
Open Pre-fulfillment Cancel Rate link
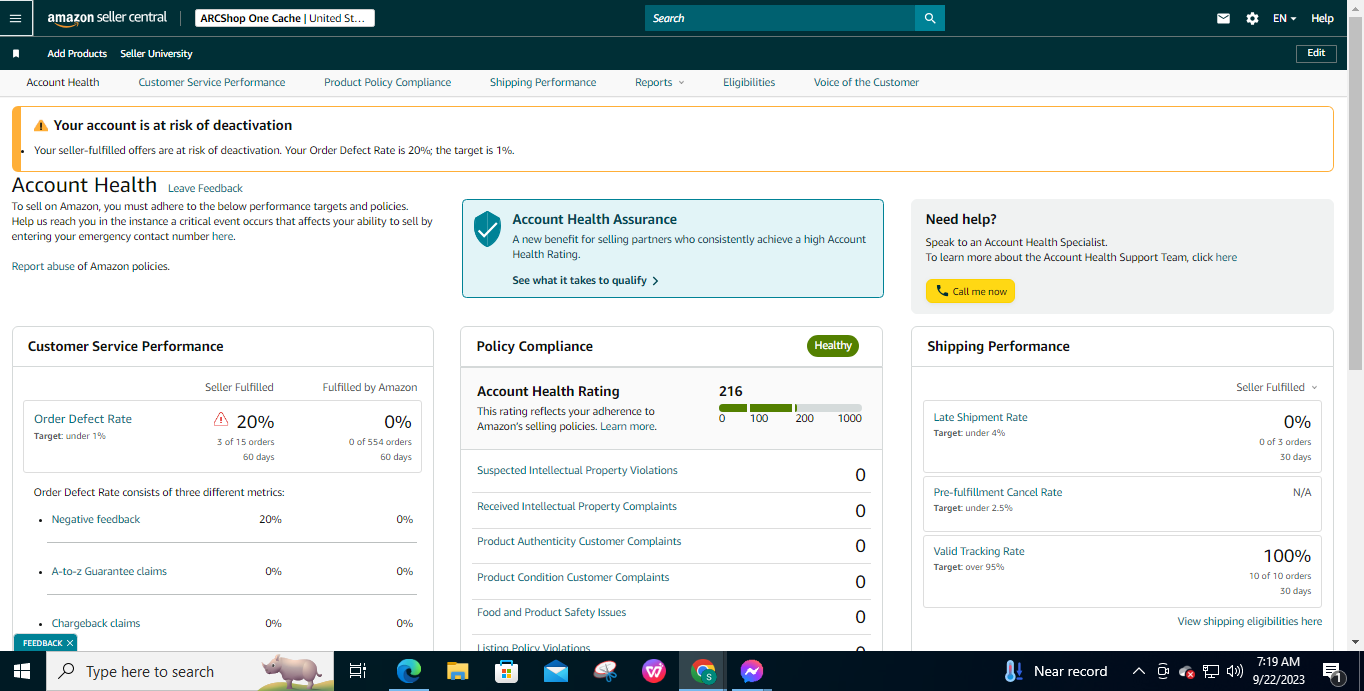click(998, 492)
